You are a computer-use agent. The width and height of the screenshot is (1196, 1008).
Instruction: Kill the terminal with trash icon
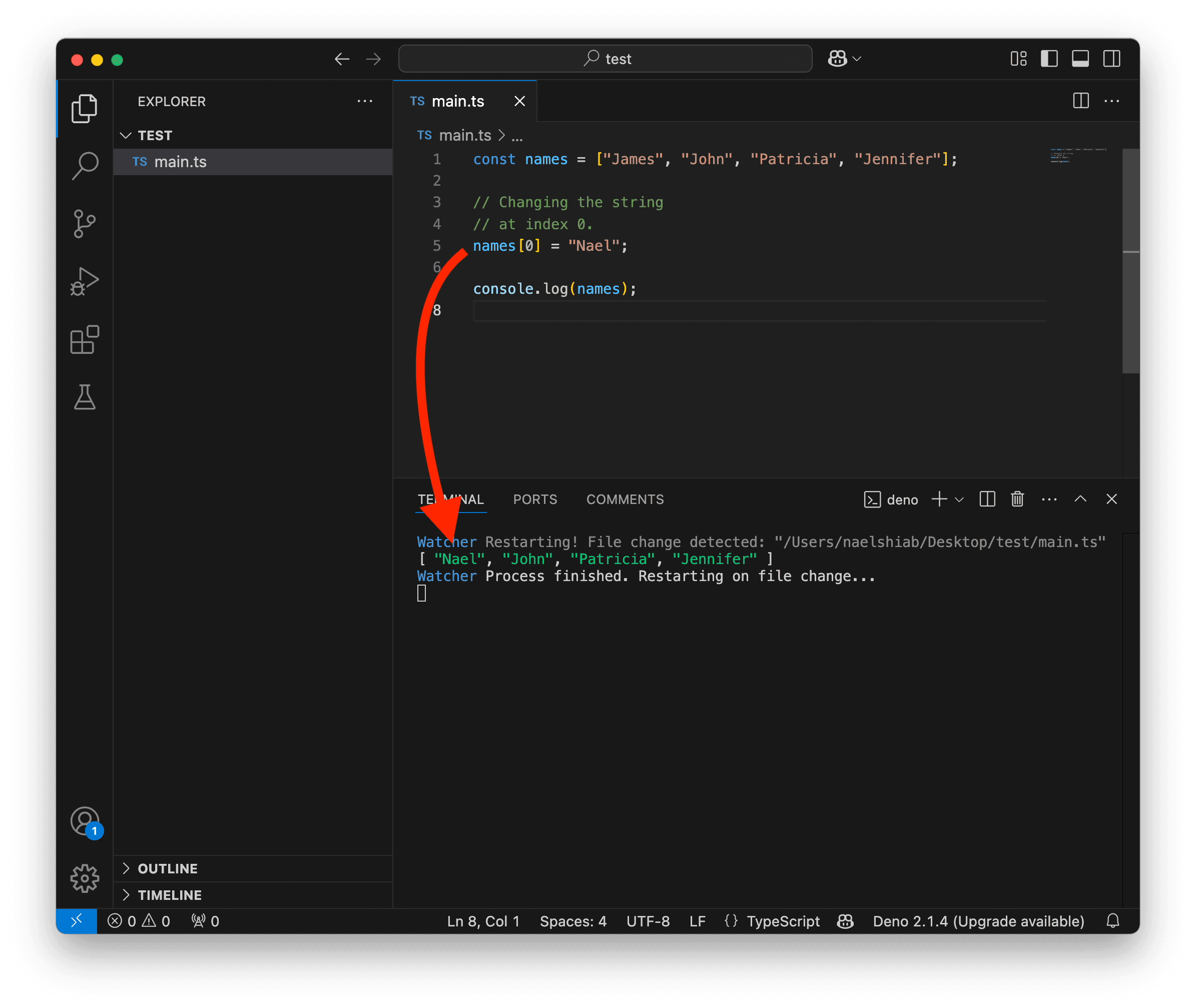click(x=1017, y=499)
